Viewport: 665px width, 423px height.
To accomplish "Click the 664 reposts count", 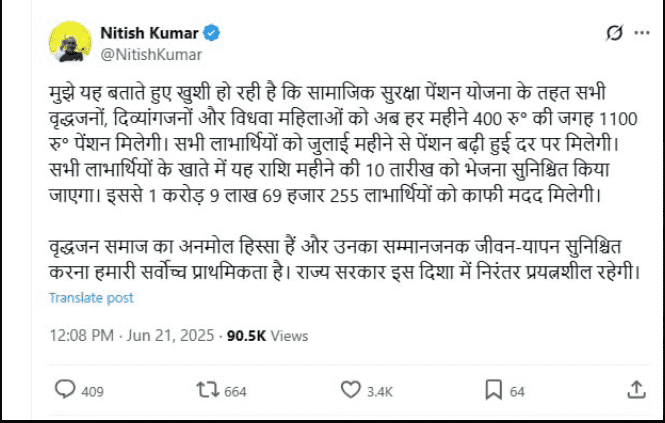I will [235, 391].
